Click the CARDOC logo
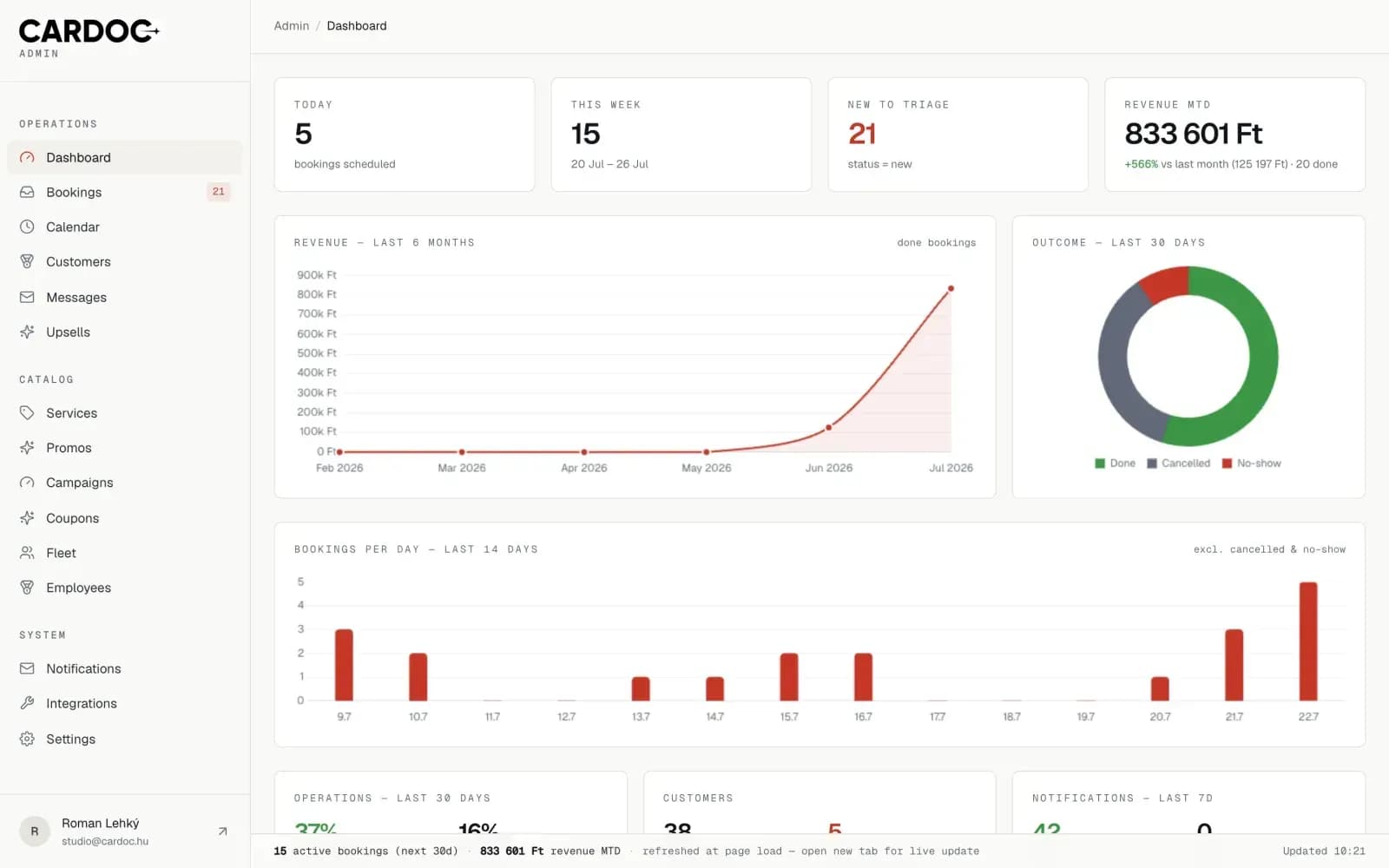The height and width of the screenshot is (868, 1389). (89, 32)
